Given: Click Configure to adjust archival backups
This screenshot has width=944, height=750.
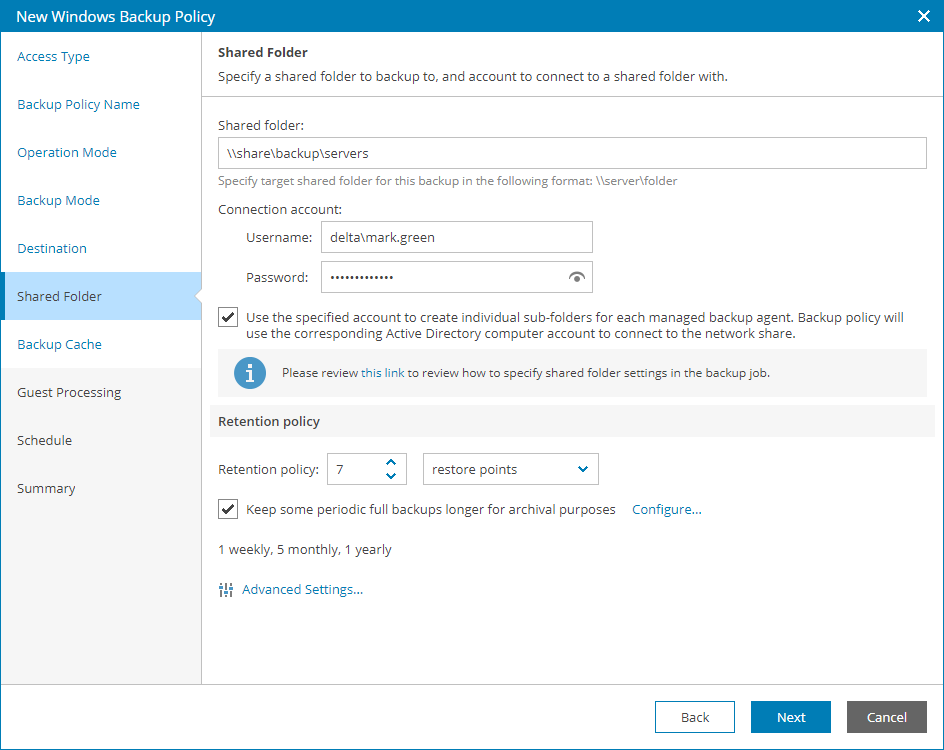Looking at the screenshot, I should coord(666,509).
